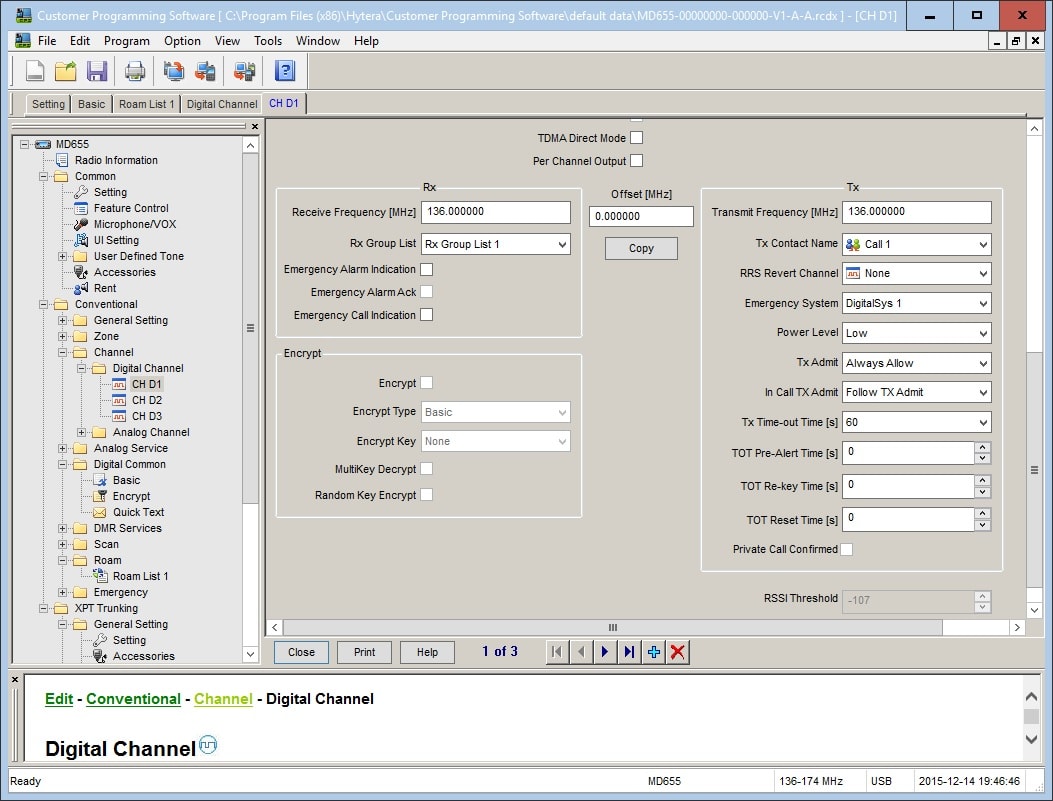Tick the Emergency Alarm Indication checkbox
This screenshot has height=801, width=1053.
427,269
